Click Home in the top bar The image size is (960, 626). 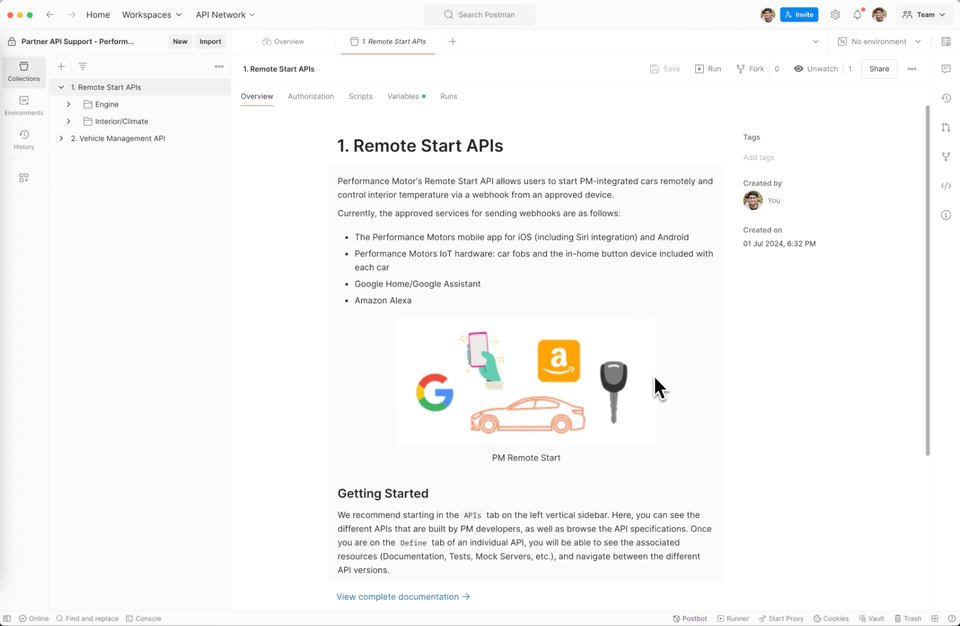(98, 15)
